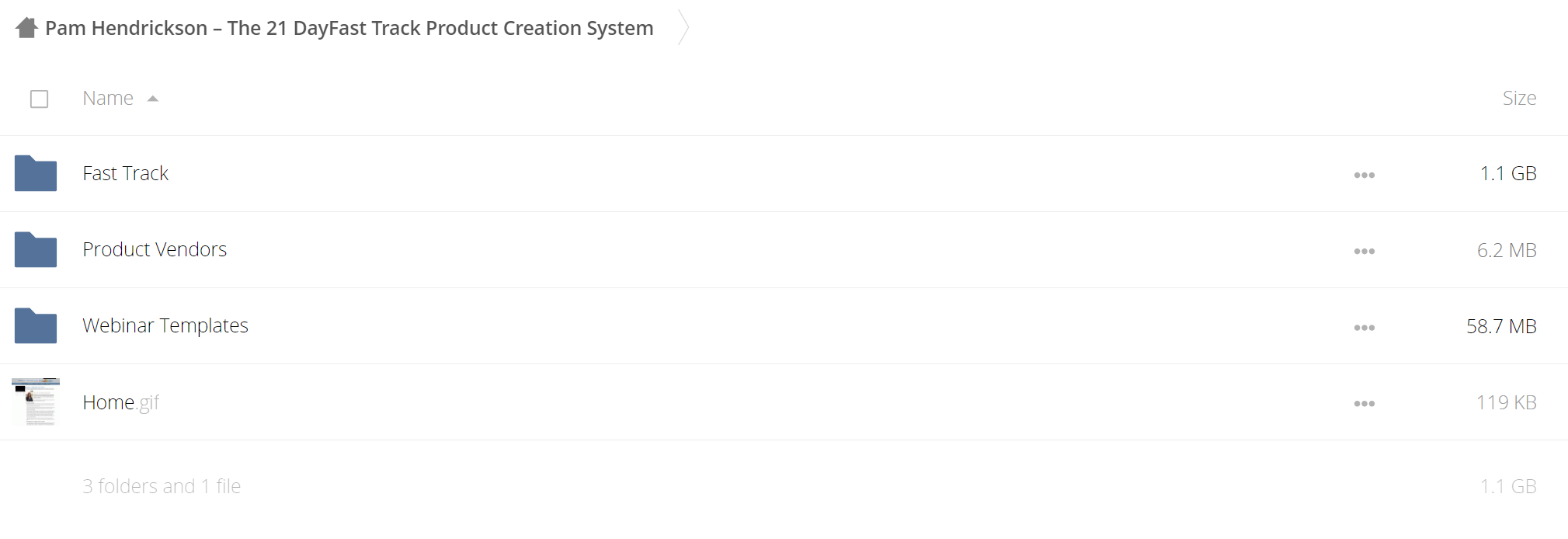Image resolution: width=1568 pixels, height=539 pixels.
Task: Toggle the select all checkbox
Action: tap(39, 99)
